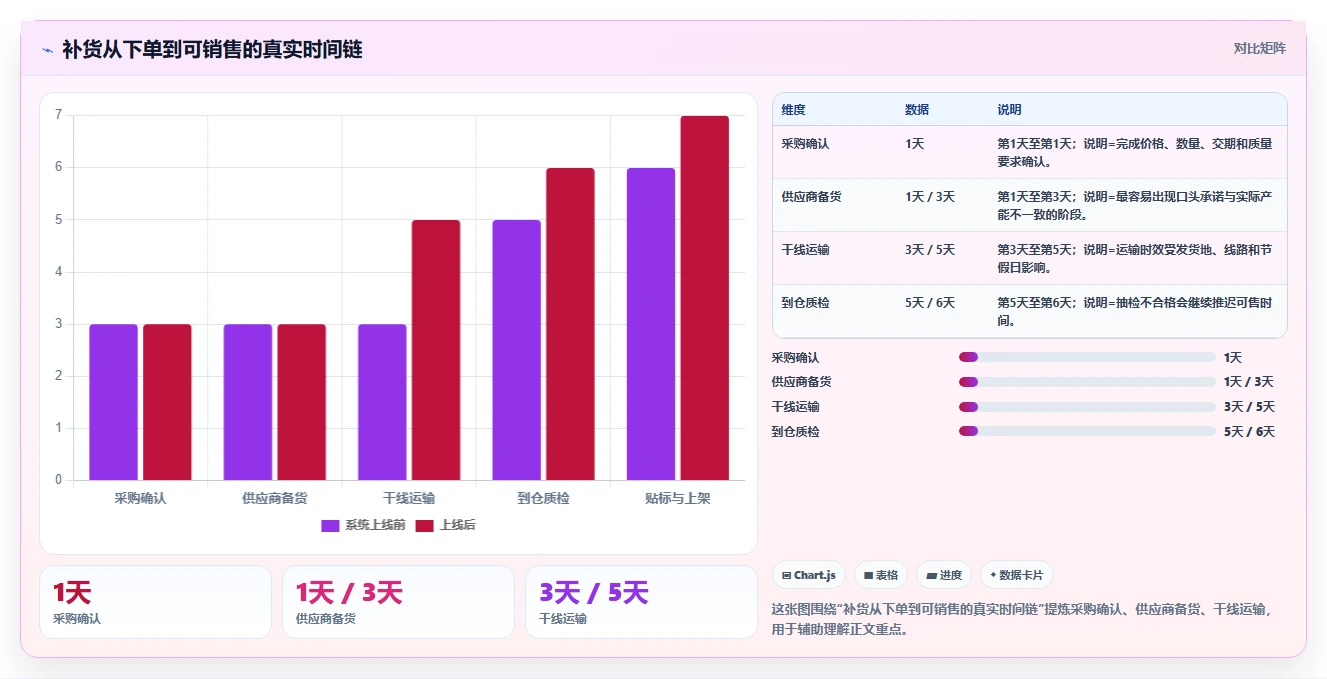Image resolution: width=1327 pixels, height=679 pixels.
Task: Click the description starting 第1天至第1天
Action: [1135, 152]
